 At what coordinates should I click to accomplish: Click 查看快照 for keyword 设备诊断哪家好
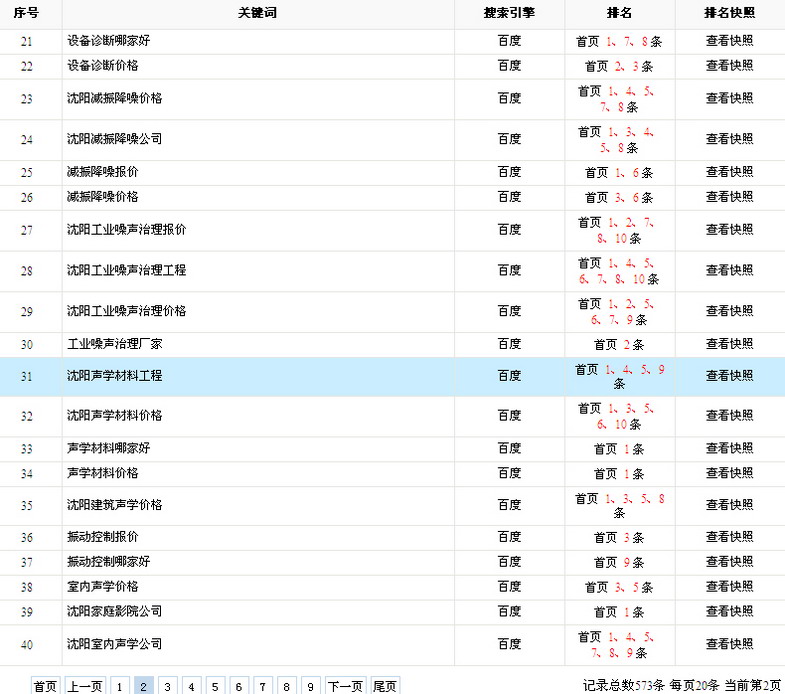(729, 42)
